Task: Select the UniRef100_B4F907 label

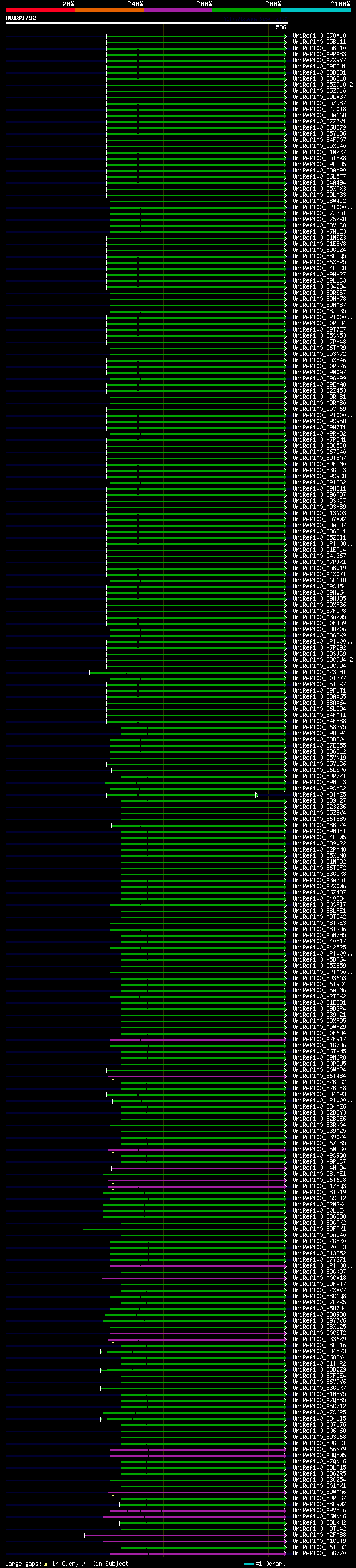Action: tap(319, 140)
